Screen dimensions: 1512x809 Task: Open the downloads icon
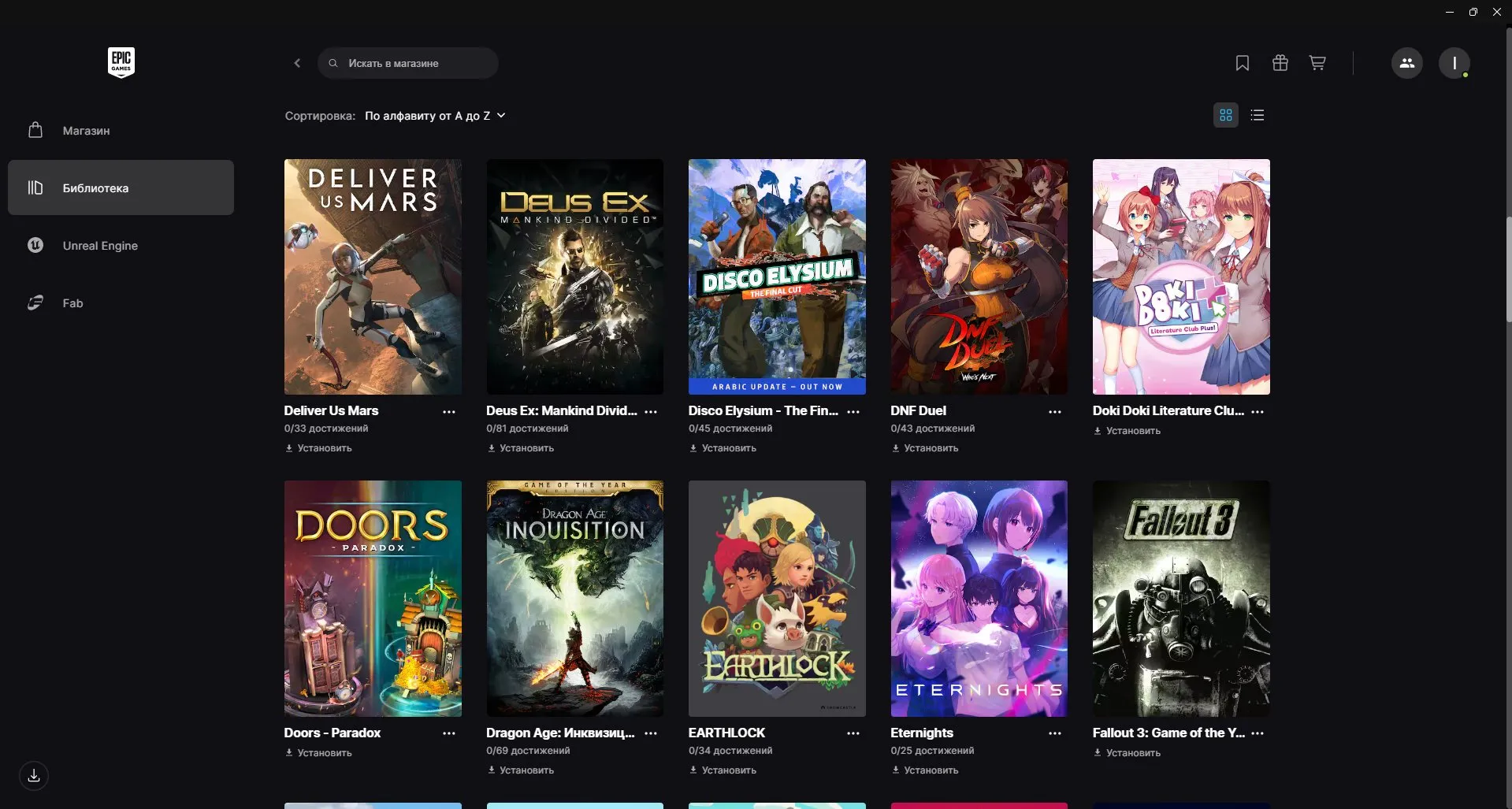[x=34, y=776]
